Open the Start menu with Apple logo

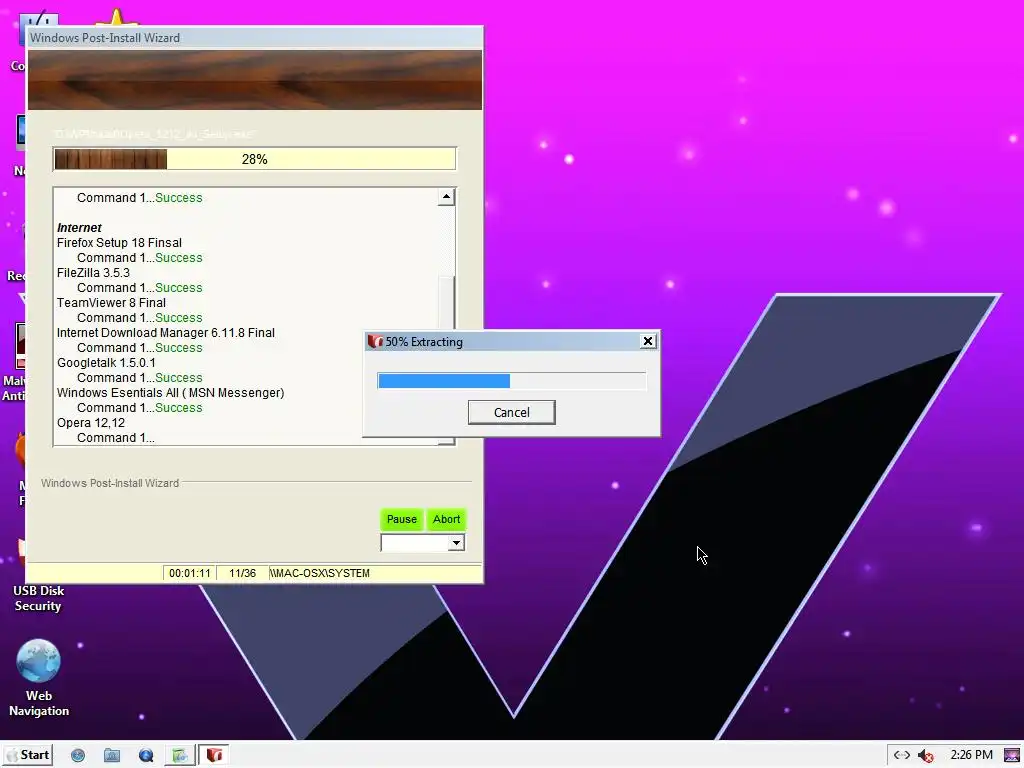click(27, 755)
